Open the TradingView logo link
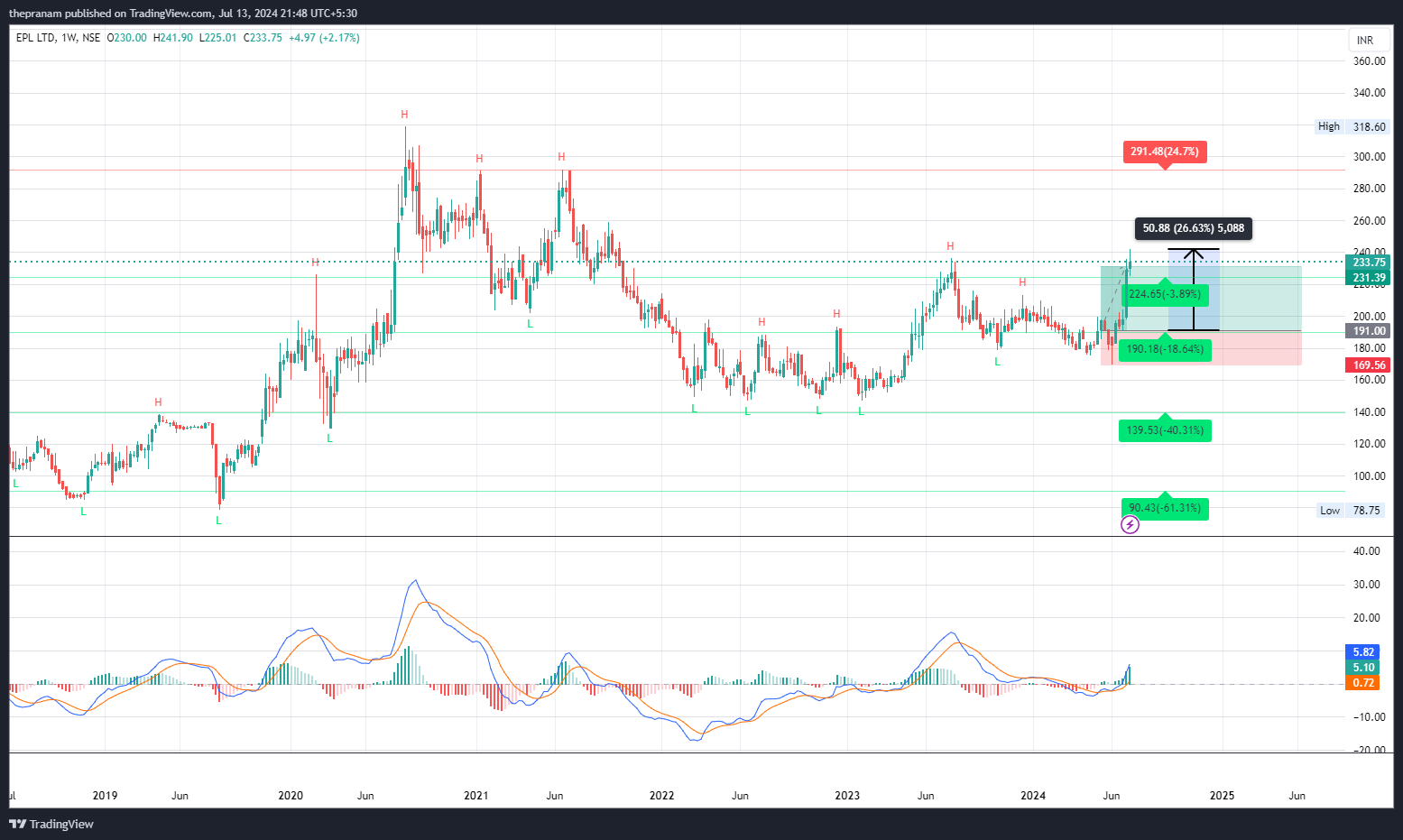1403x840 pixels. [x=51, y=824]
